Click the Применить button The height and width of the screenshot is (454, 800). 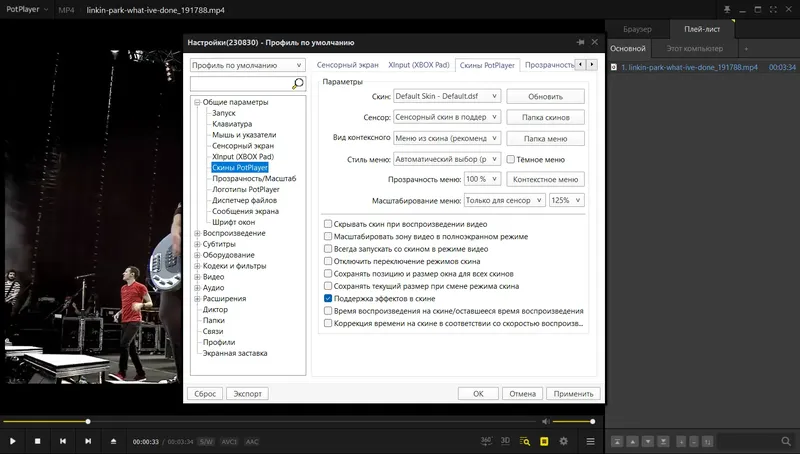pos(573,394)
